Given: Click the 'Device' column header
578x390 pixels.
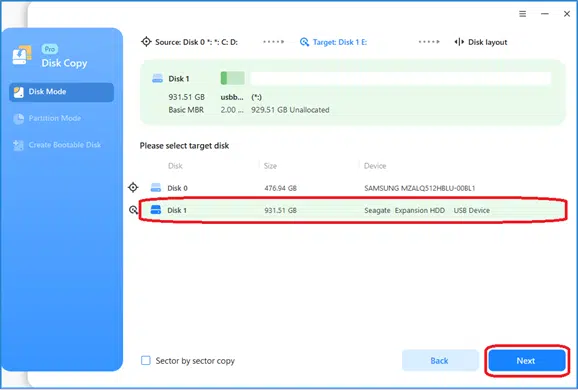Looking at the screenshot, I should (x=375, y=166).
